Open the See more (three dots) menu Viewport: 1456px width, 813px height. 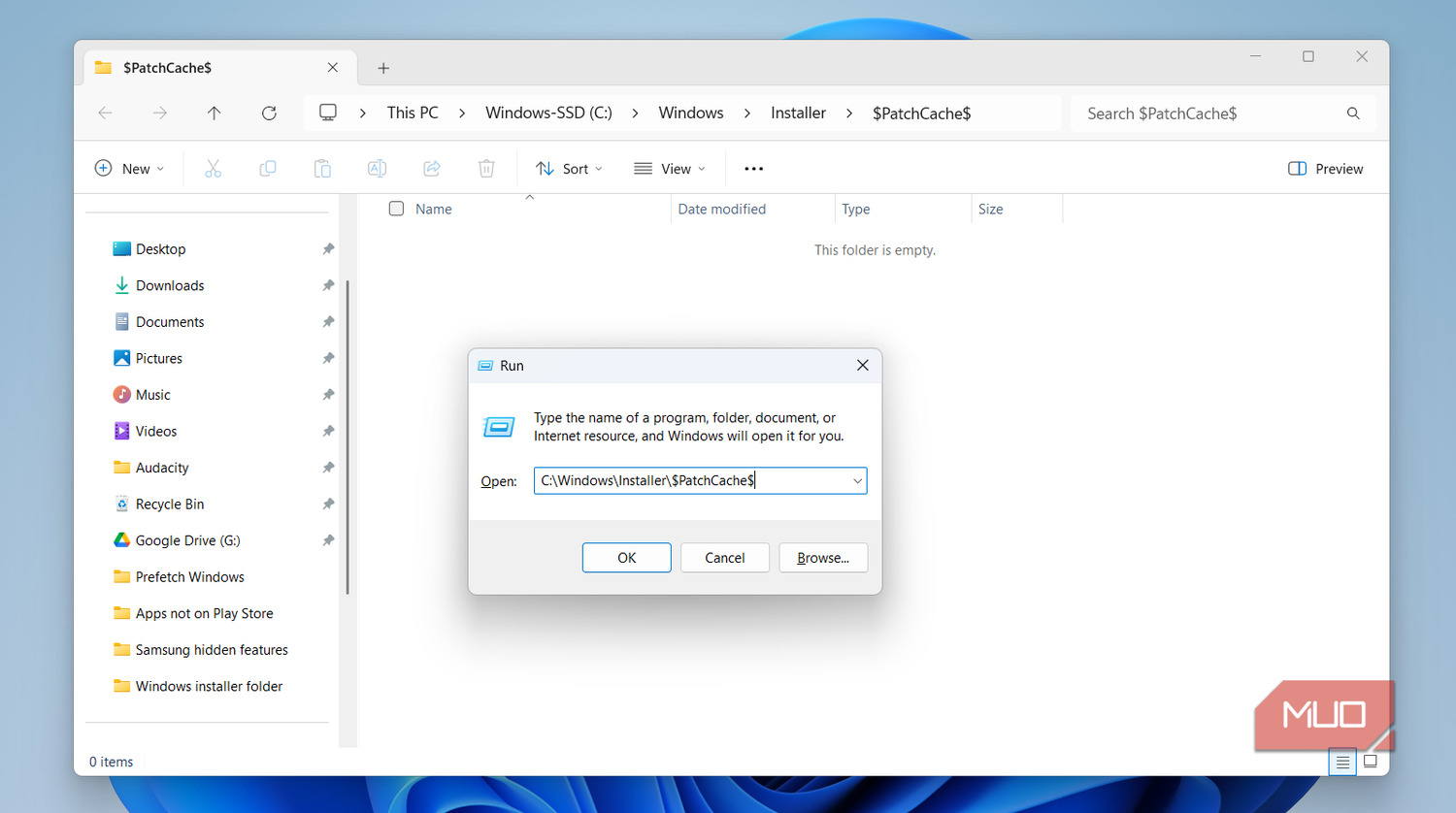pyautogui.click(x=754, y=169)
